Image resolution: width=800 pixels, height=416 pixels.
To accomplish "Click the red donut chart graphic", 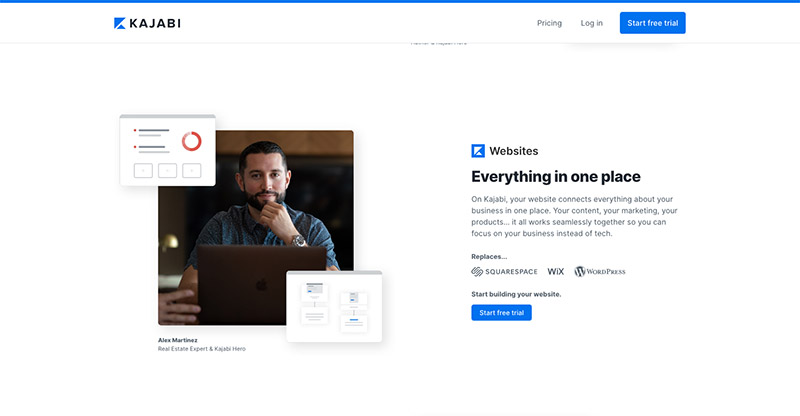I will click(x=192, y=141).
